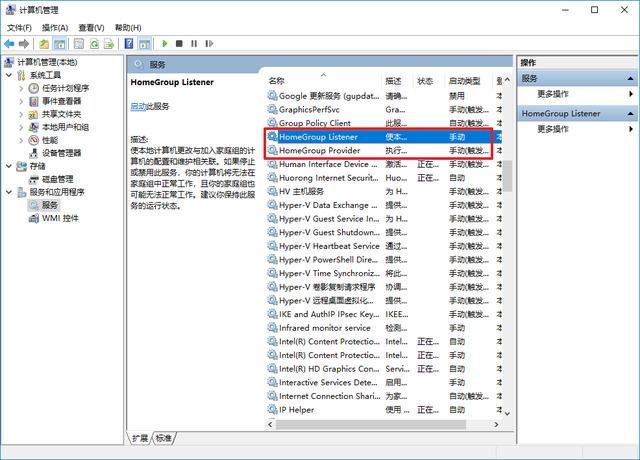Select the 计算机管理(本地) root node

coord(41,62)
